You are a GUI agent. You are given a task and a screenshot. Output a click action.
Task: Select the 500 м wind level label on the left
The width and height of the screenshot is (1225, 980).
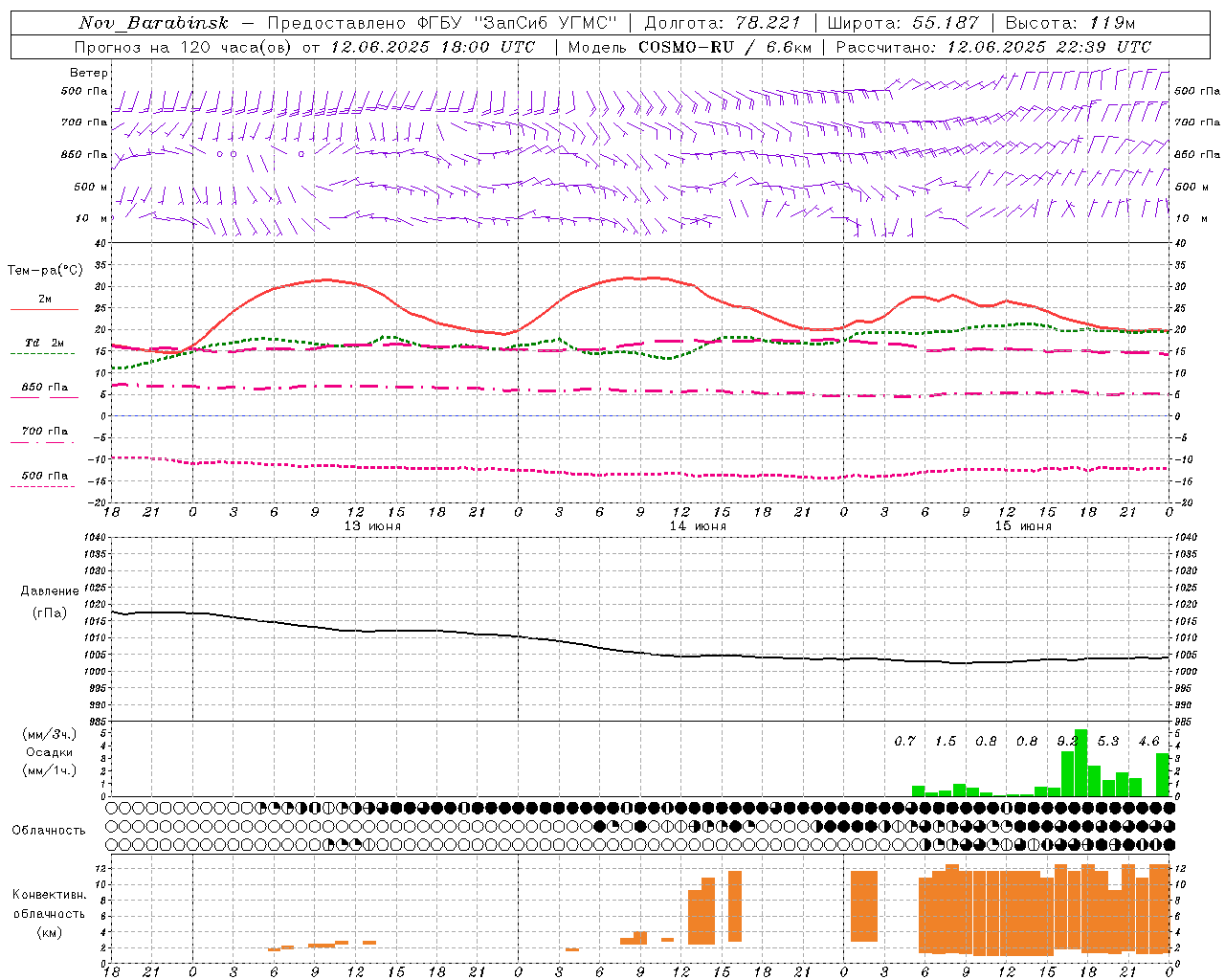click(91, 187)
